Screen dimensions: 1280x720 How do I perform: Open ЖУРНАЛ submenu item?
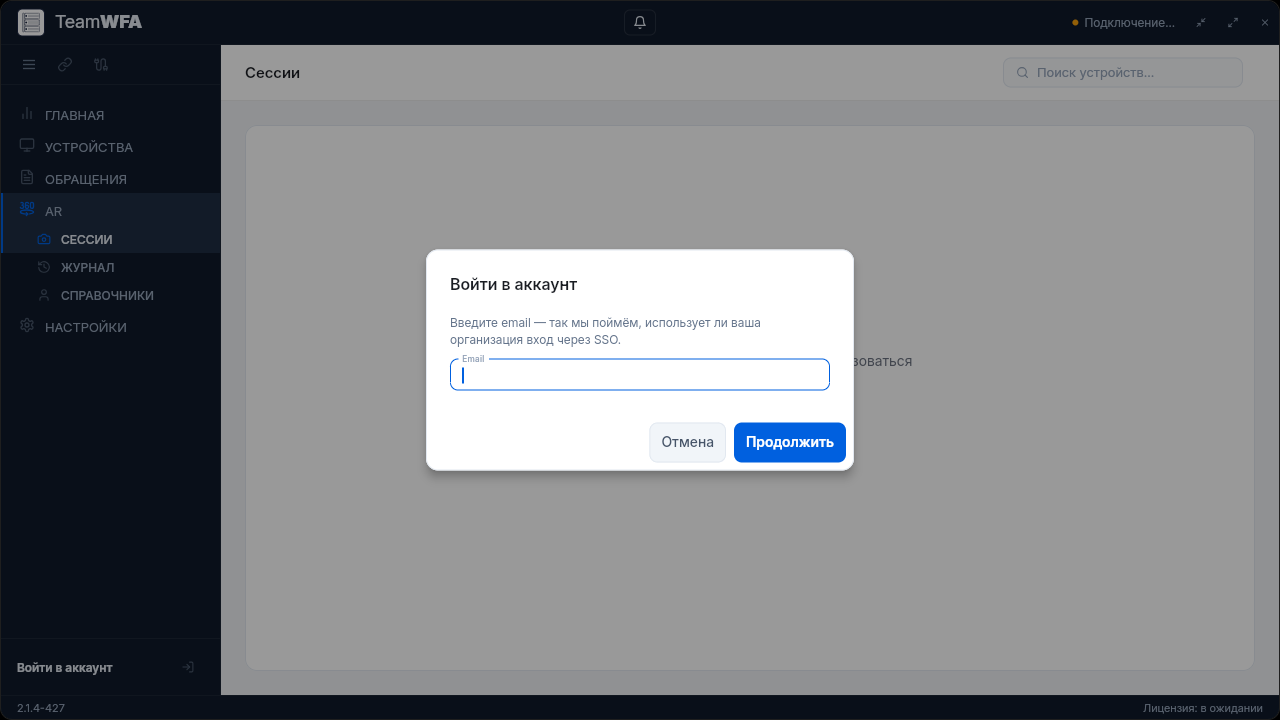tap(110, 268)
